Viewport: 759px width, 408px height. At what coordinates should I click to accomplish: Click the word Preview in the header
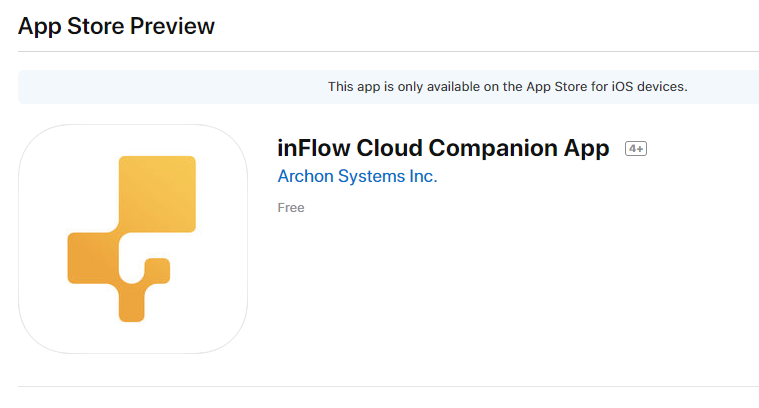pyautogui.click(x=172, y=26)
